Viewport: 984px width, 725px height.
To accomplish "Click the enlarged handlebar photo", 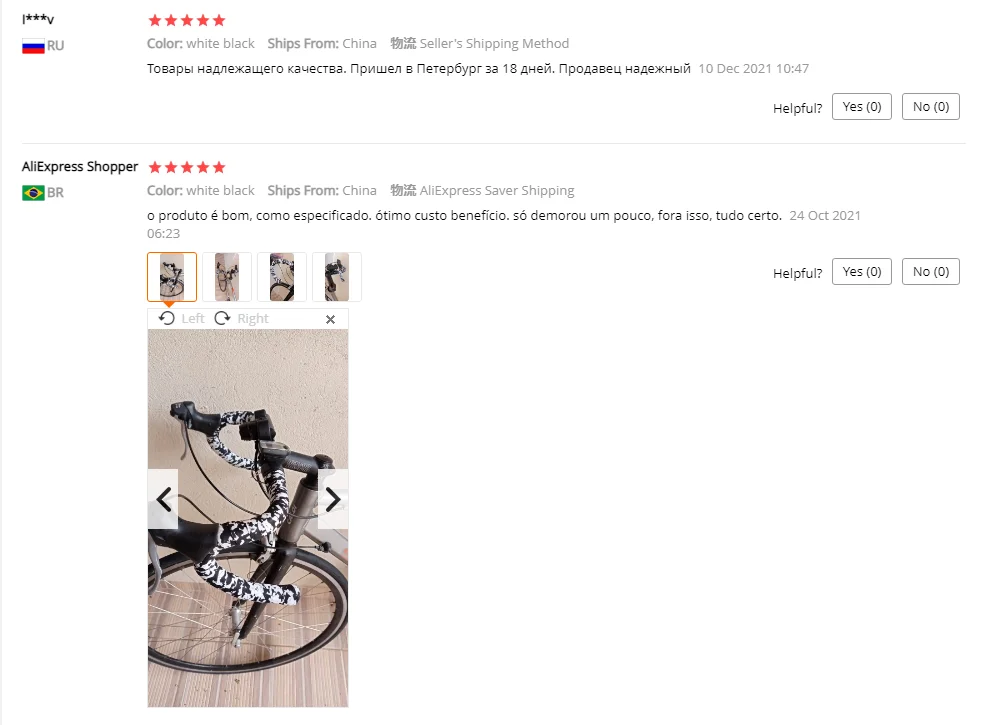I will 248,518.
